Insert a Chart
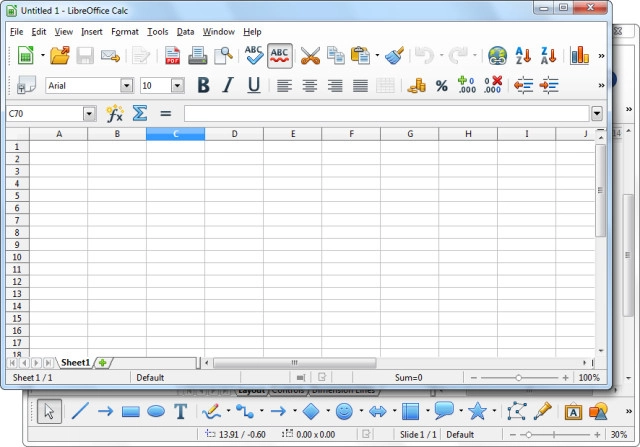This screenshot has height=447, width=640. tap(580, 55)
